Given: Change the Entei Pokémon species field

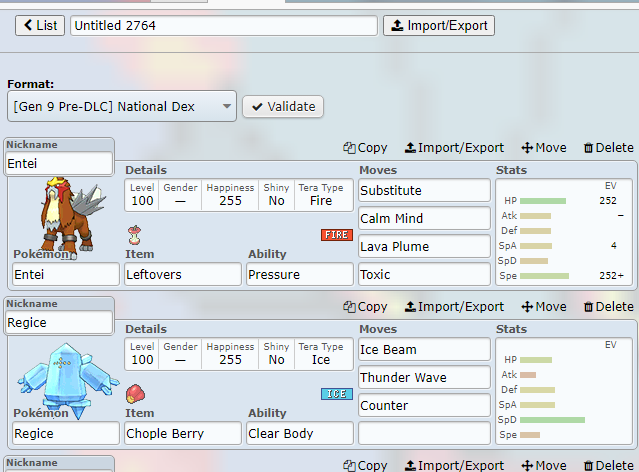Looking at the screenshot, I should coord(66,274).
